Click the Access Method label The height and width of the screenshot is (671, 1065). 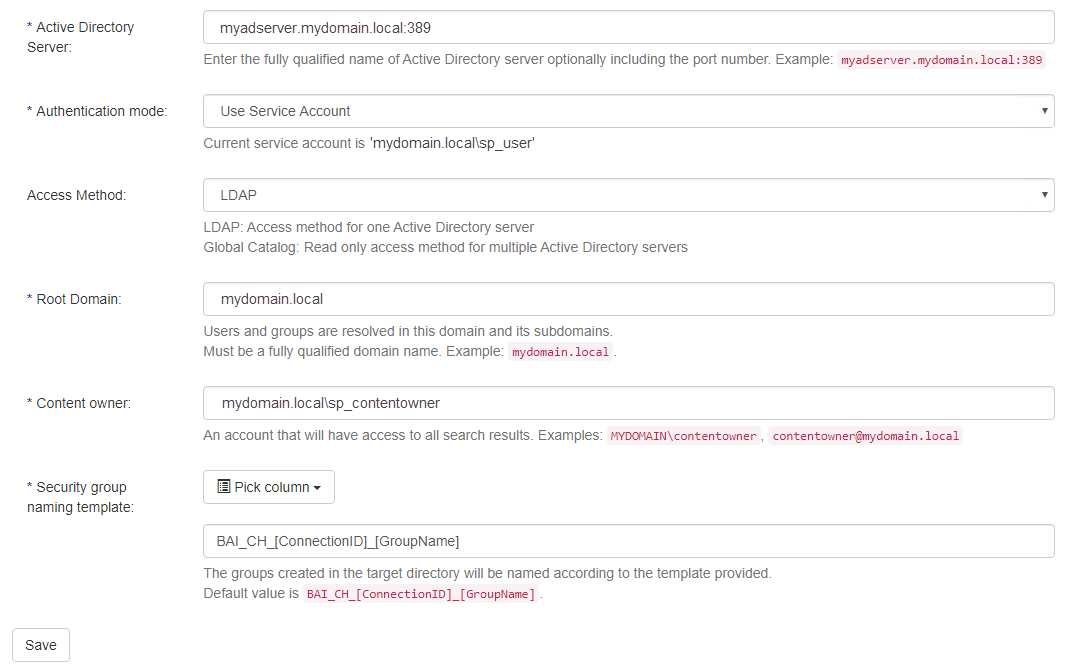(76, 195)
